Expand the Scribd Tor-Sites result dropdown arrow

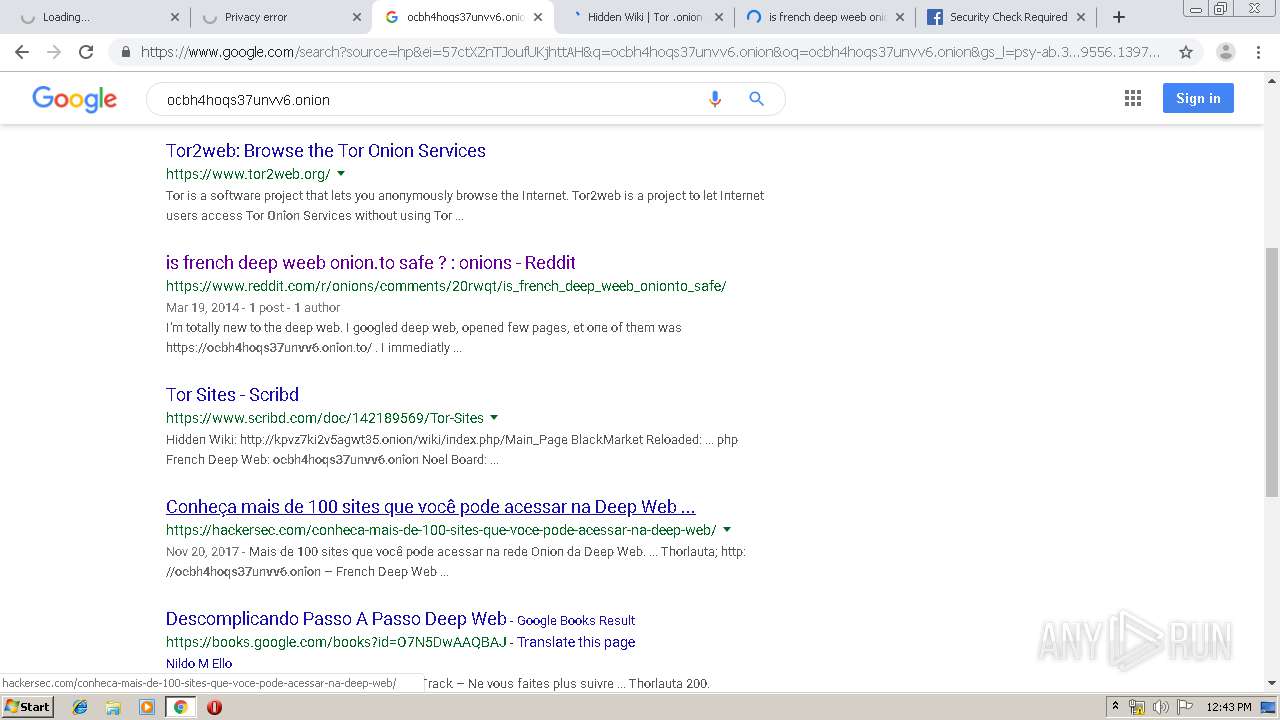(494, 418)
